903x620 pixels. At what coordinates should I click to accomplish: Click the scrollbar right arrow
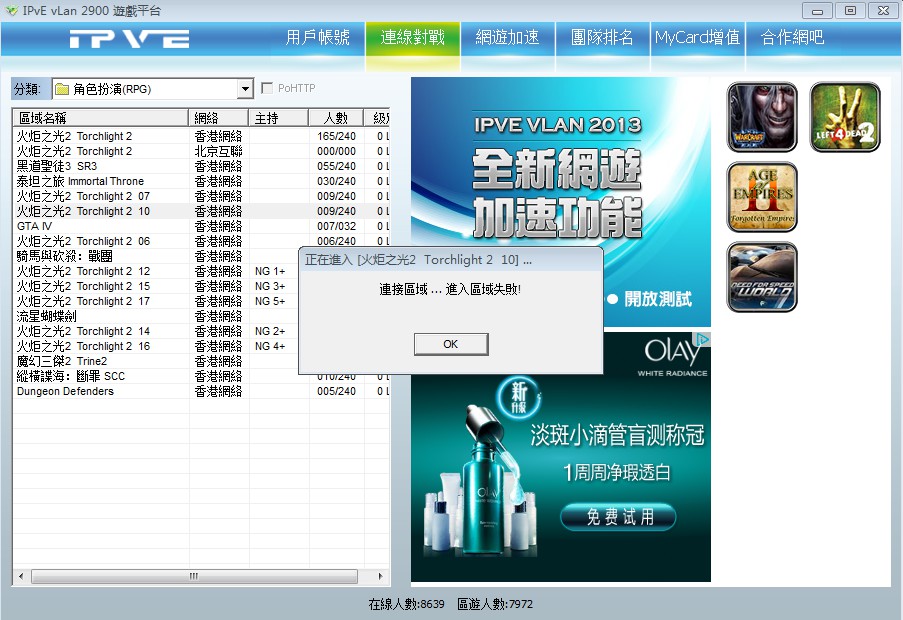[381, 576]
